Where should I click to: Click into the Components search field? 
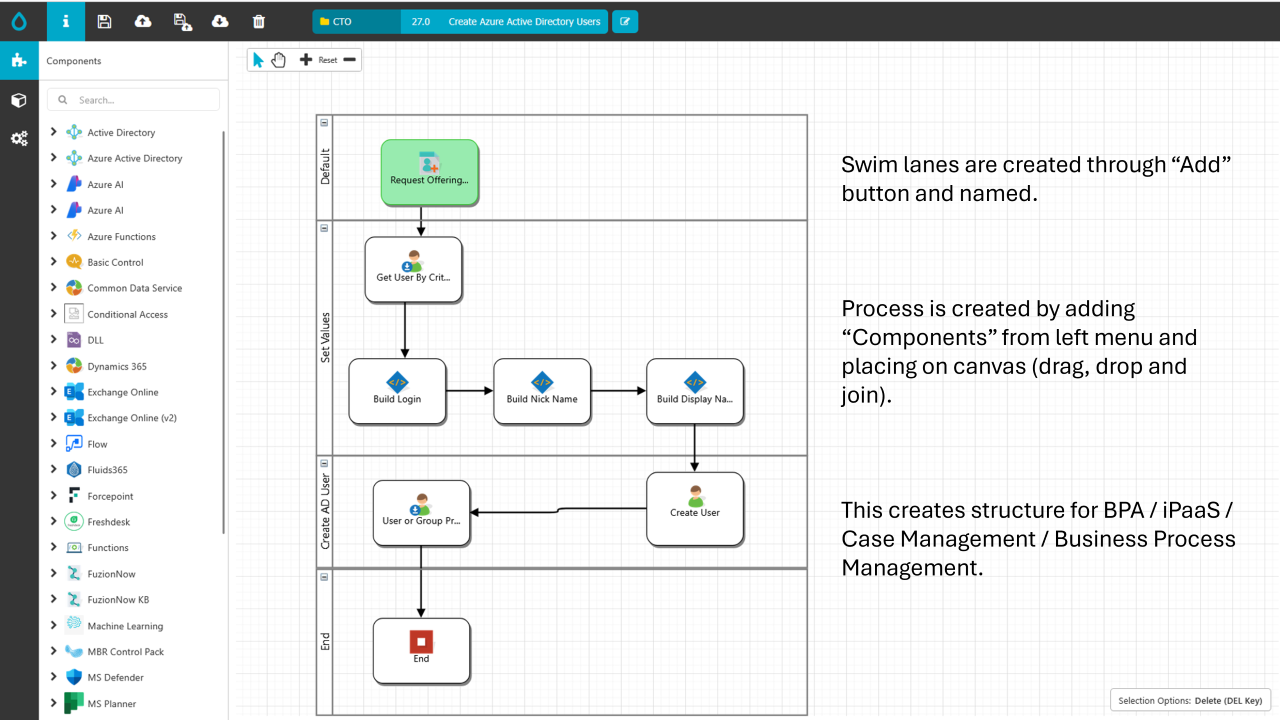point(133,100)
